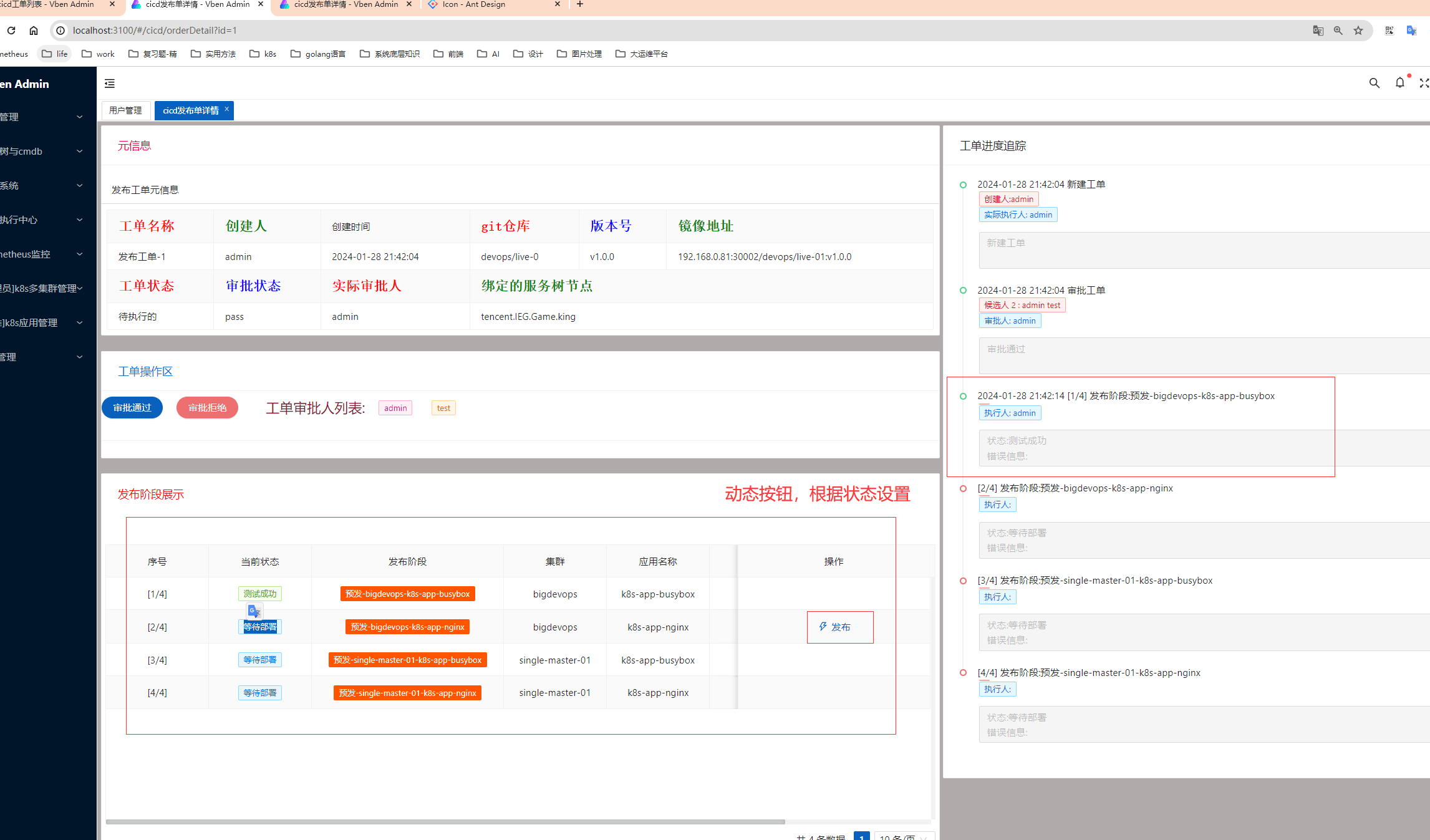Screen dimensions: 1430x840
Task: Toggle fullscreen icon in header
Action: click(x=1424, y=83)
